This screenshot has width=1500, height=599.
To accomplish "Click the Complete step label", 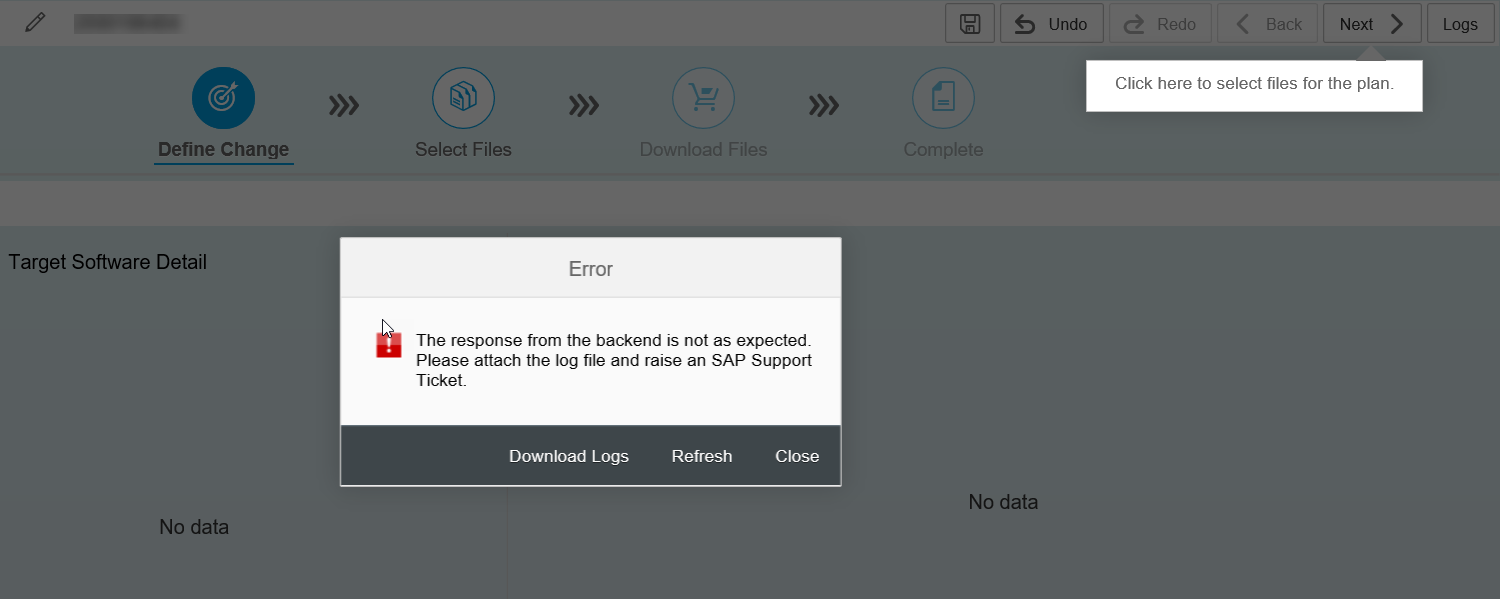I will coord(943,150).
